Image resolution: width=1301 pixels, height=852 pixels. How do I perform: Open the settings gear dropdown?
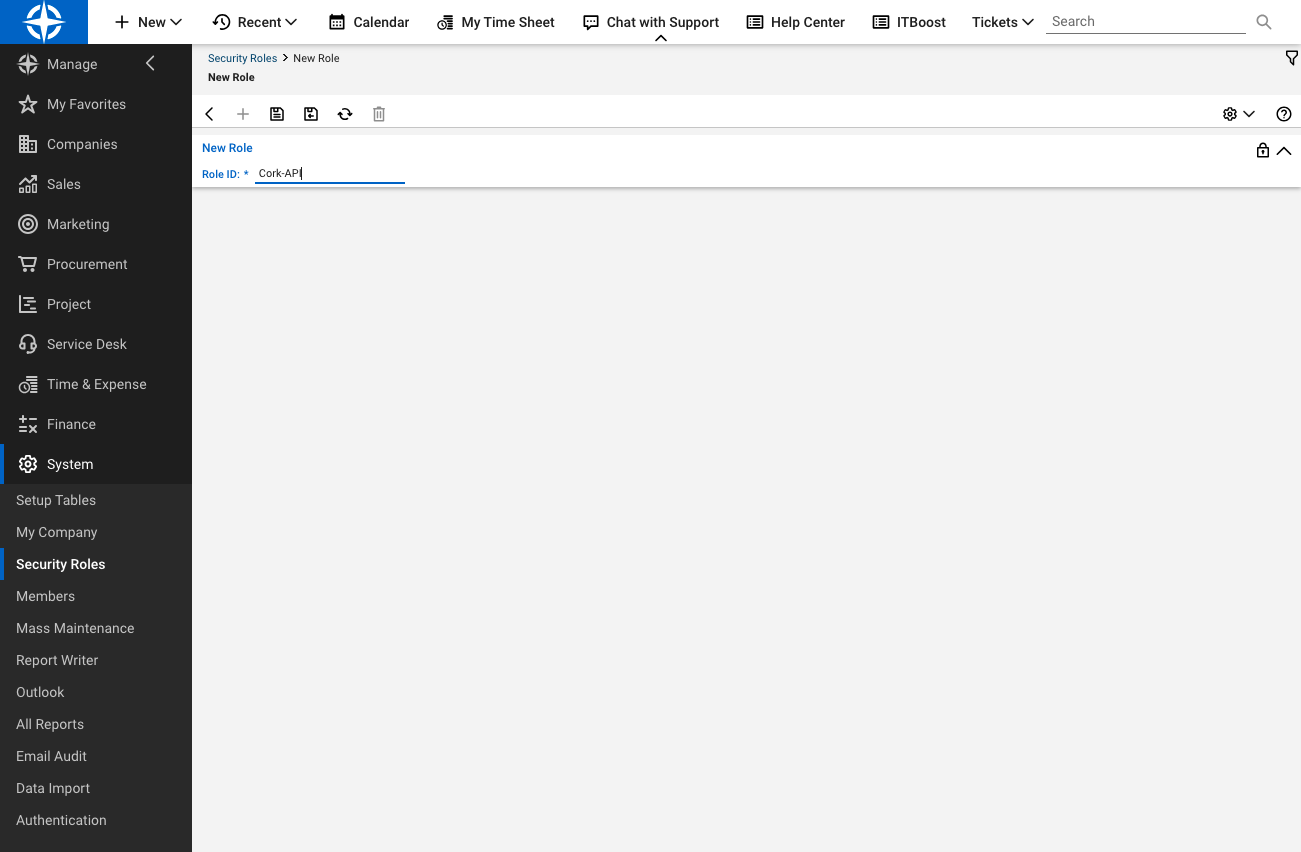pos(1239,114)
